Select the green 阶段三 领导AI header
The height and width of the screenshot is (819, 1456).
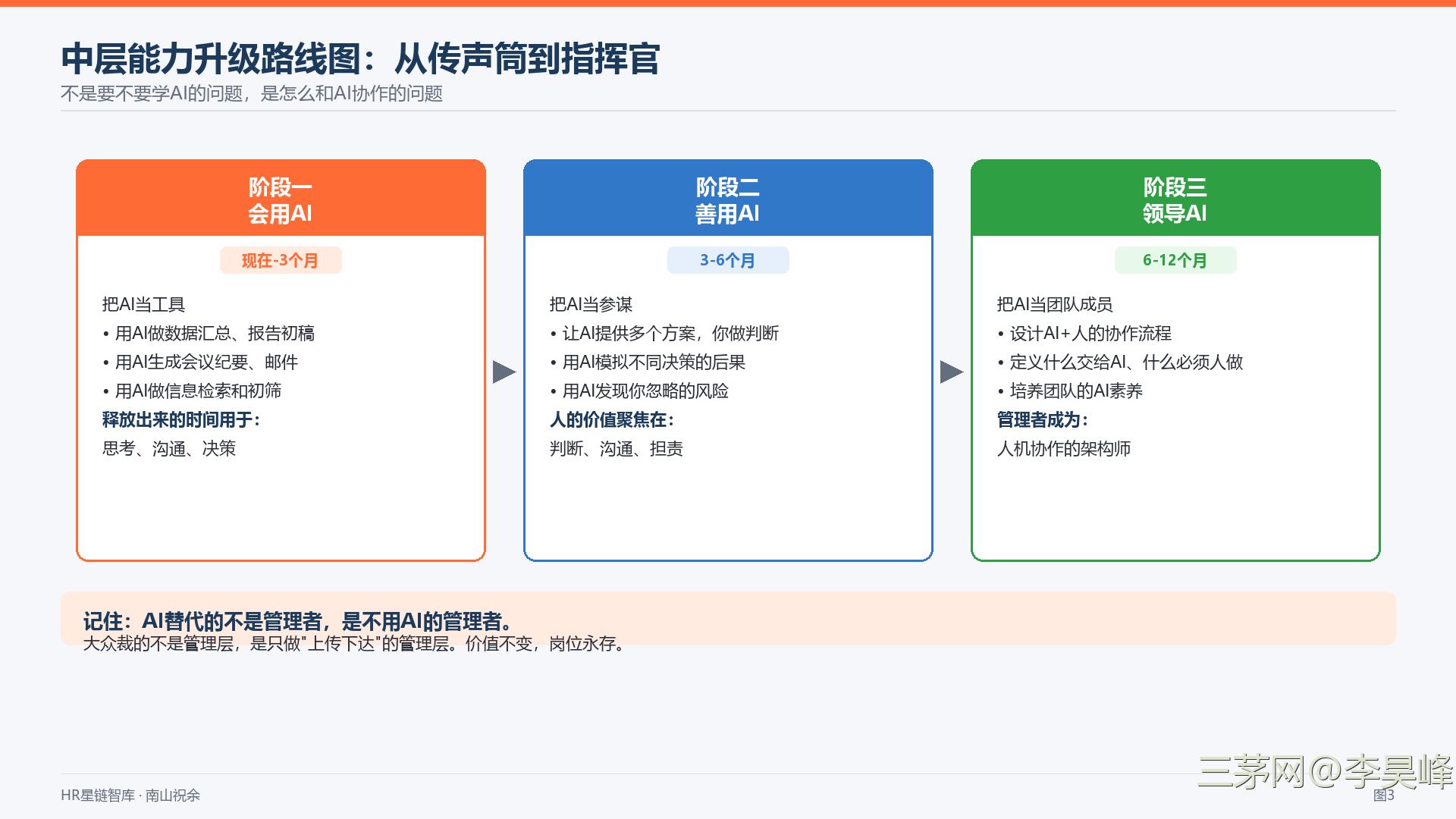[x=1175, y=198]
